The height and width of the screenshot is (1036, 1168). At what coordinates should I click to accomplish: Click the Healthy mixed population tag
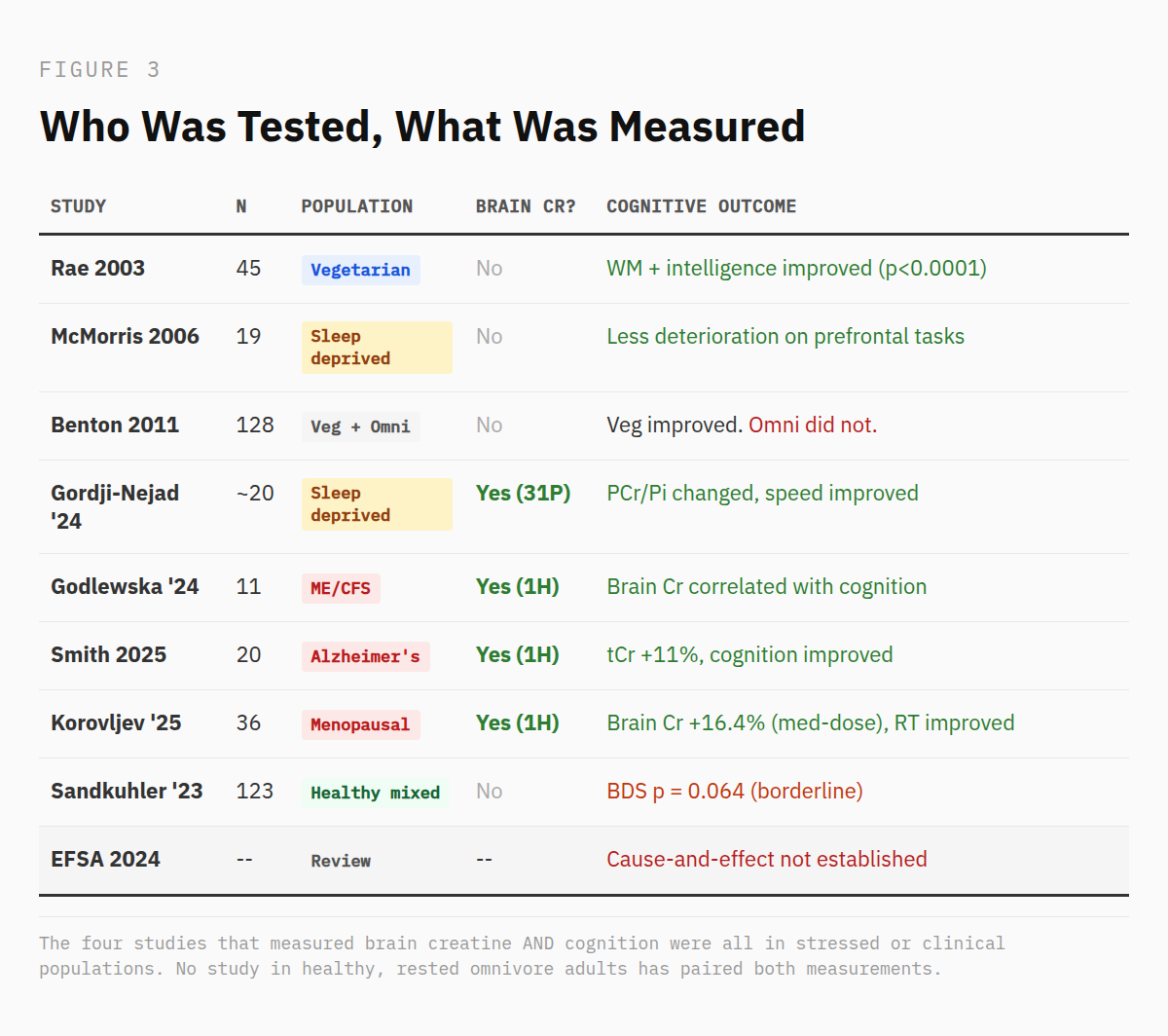tap(375, 793)
